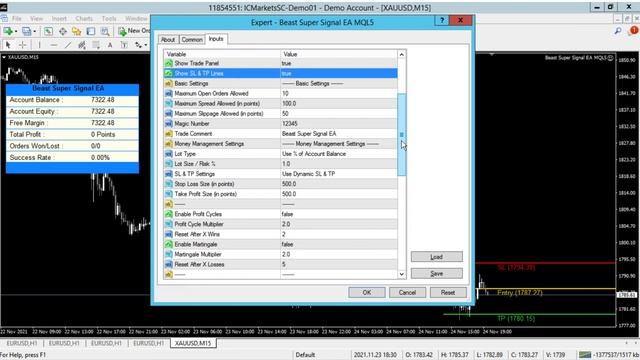The width and height of the screenshot is (640, 360).
Task: Click the Save button
Action: (x=436, y=273)
